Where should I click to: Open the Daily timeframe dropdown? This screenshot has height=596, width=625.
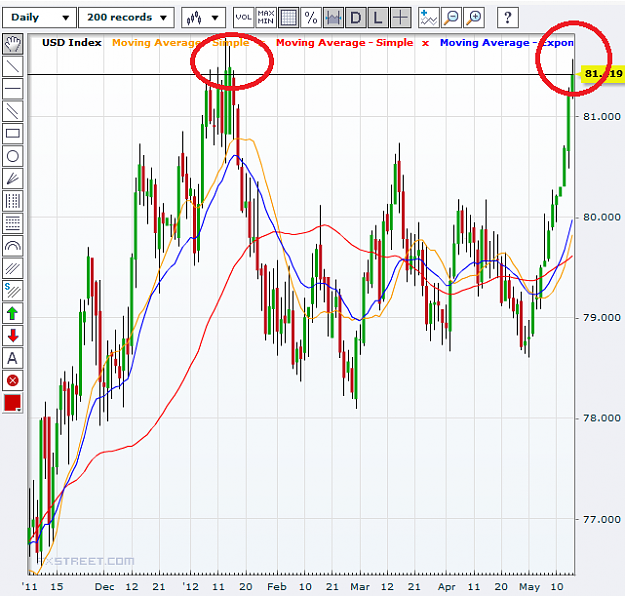coord(39,18)
